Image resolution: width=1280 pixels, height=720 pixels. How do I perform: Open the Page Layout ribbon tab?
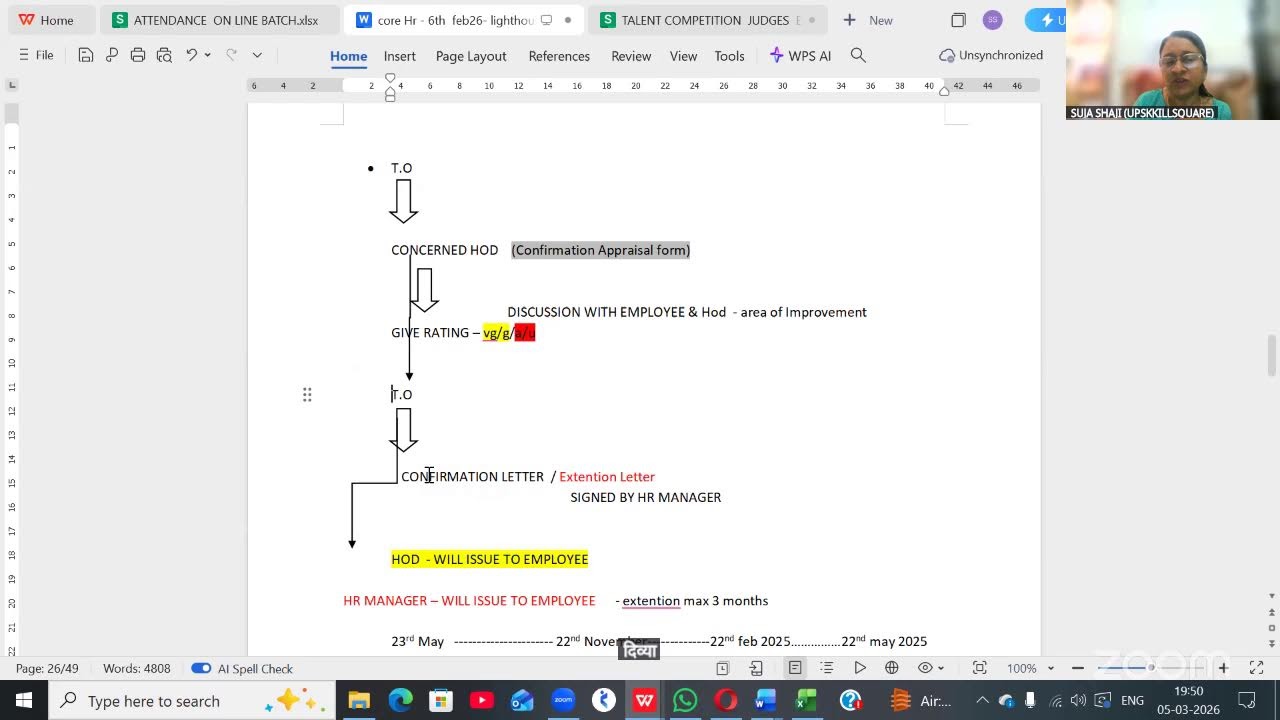(471, 56)
